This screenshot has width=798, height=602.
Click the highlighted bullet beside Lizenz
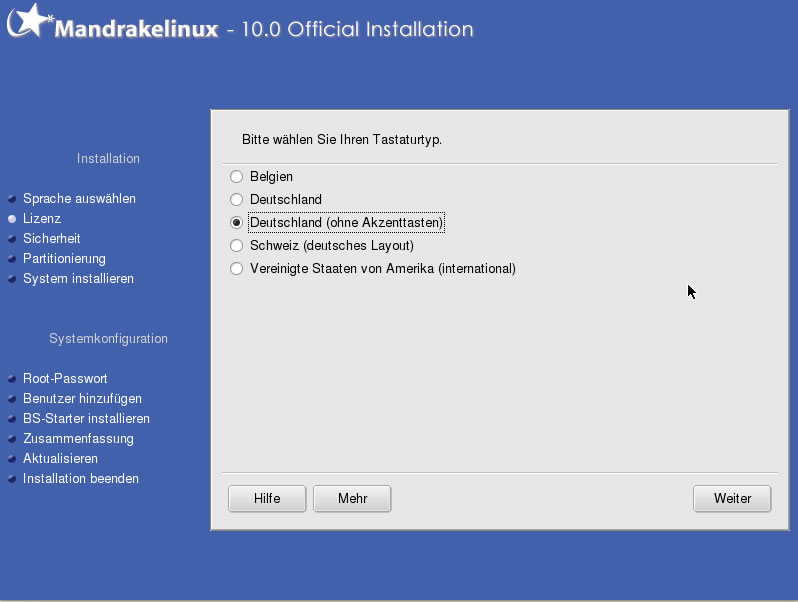(12, 219)
